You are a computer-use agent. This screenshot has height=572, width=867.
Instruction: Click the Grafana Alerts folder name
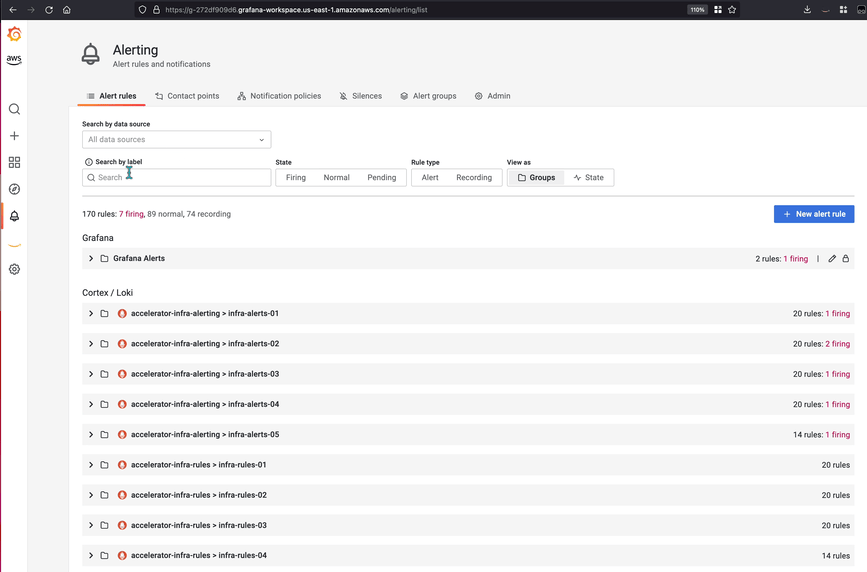(139, 258)
